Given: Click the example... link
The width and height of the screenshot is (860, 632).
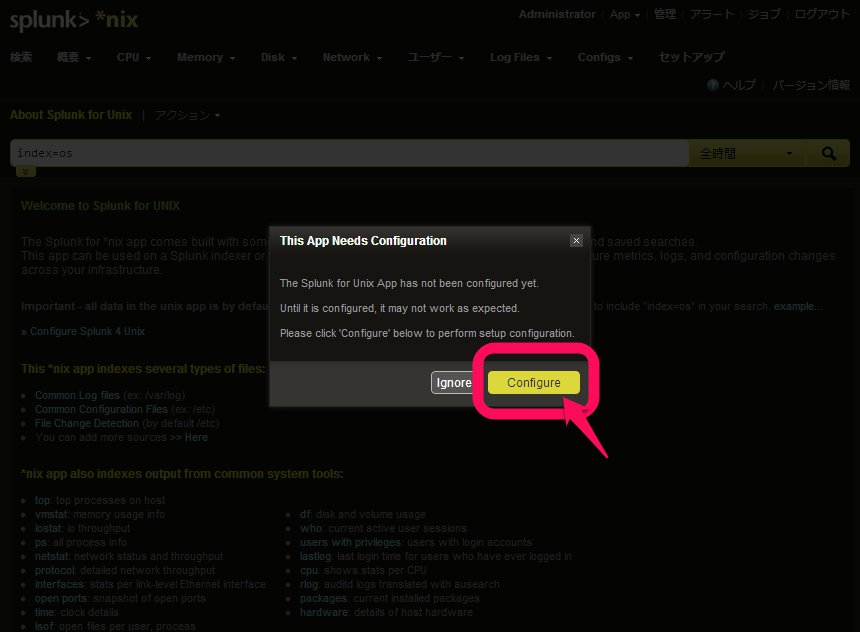Looking at the screenshot, I should coord(798,306).
